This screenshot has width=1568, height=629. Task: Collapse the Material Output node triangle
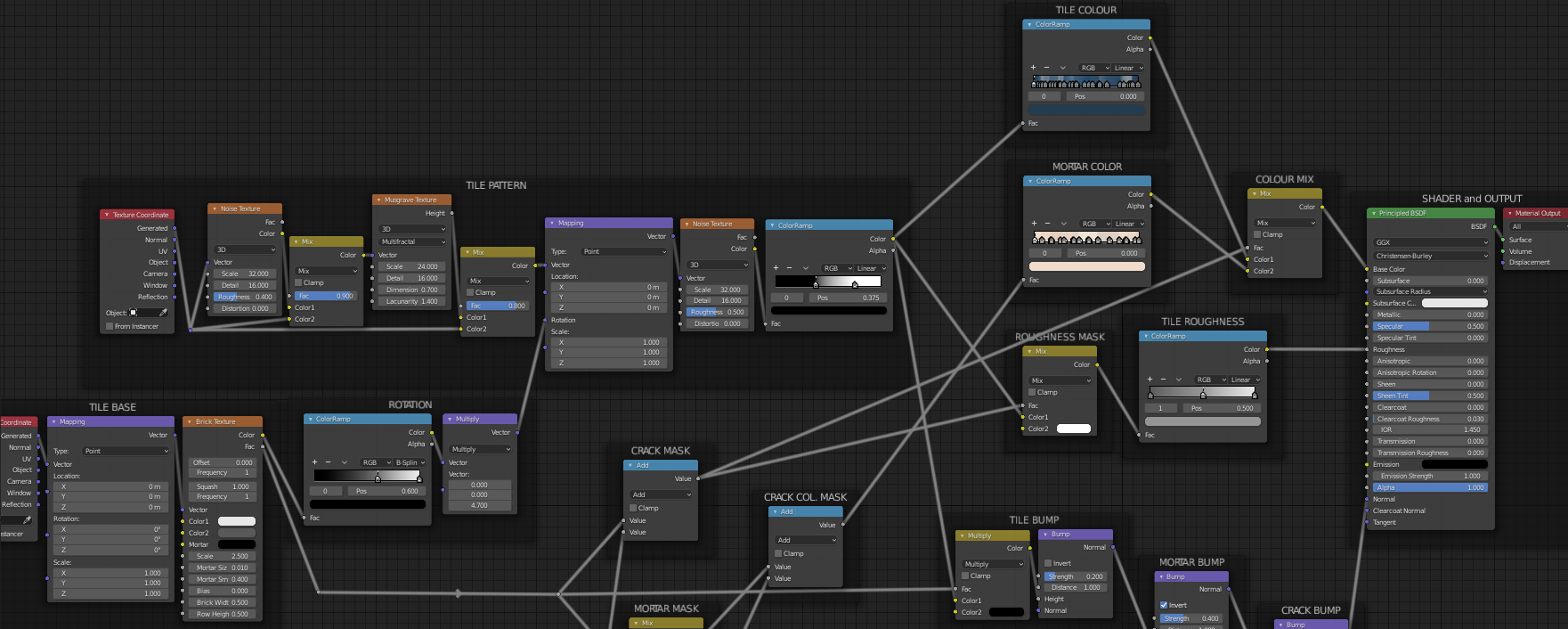point(1509,214)
